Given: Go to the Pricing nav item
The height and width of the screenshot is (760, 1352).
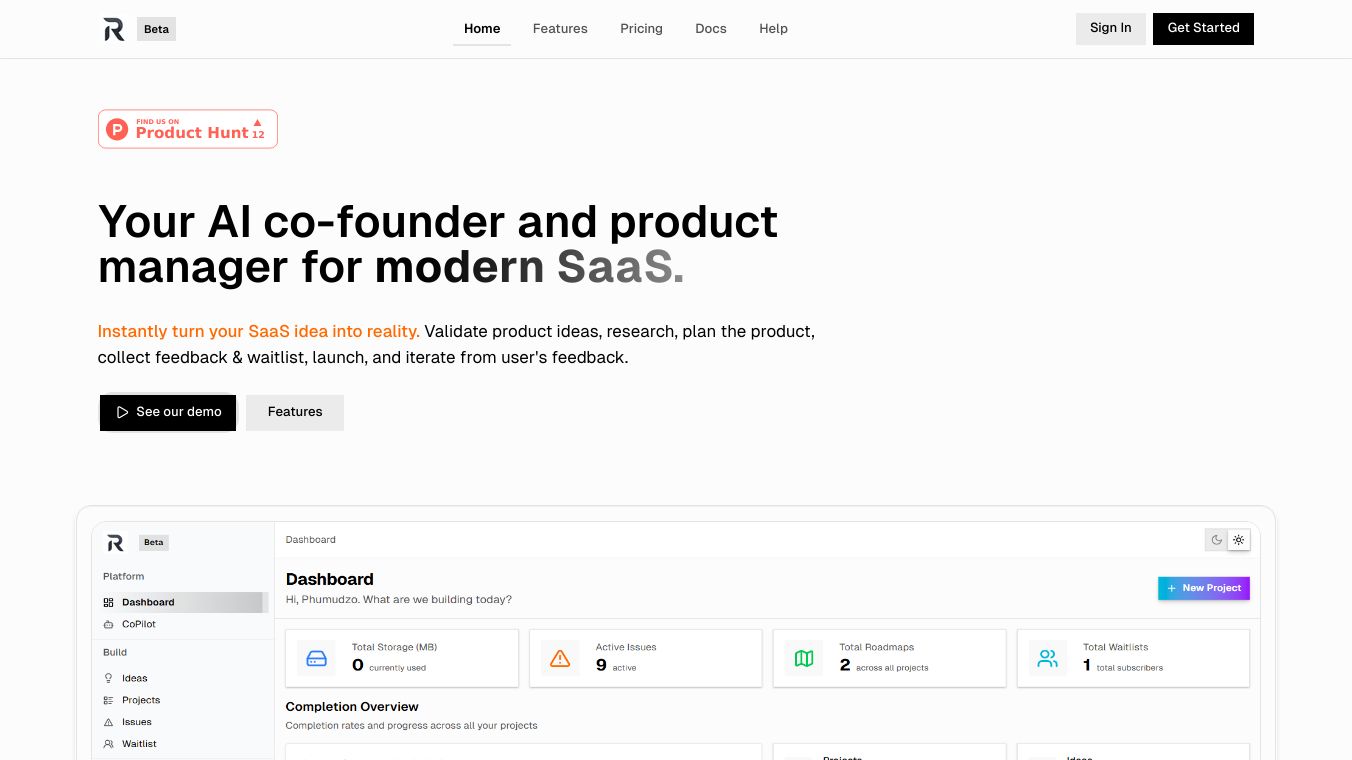Looking at the screenshot, I should (x=641, y=29).
